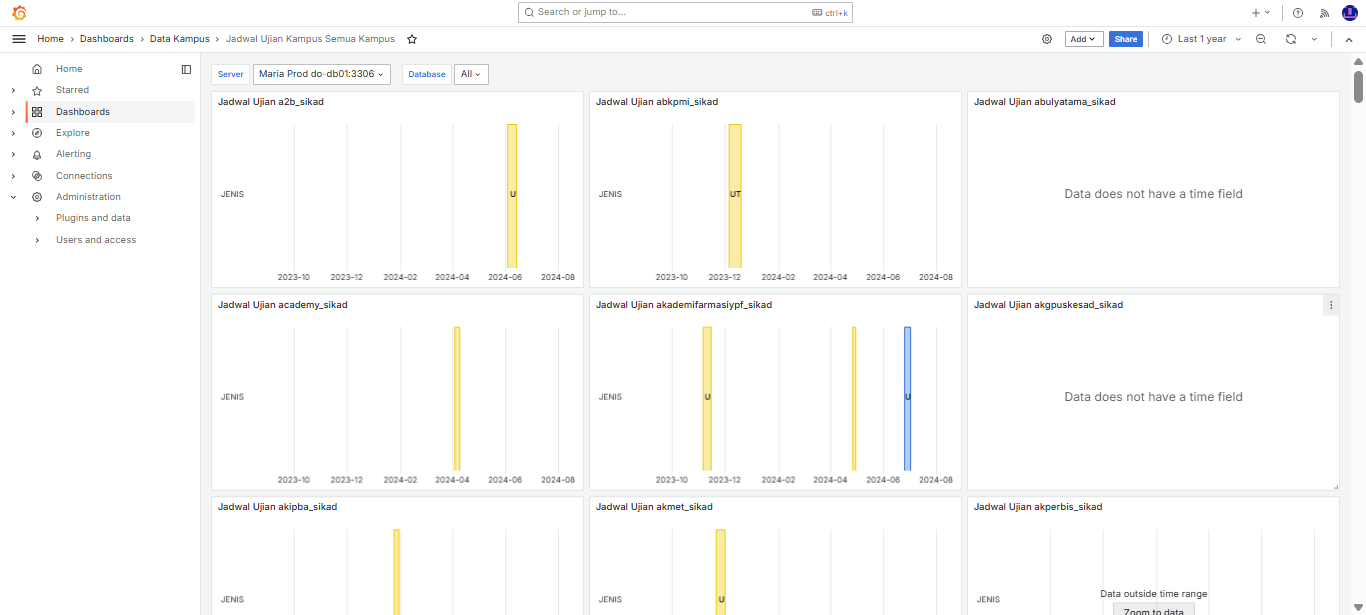Open akgpuskesad_sikad panel three-dot menu
Image resolution: width=1366 pixels, height=615 pixels.
click(x=1330, y=305)
